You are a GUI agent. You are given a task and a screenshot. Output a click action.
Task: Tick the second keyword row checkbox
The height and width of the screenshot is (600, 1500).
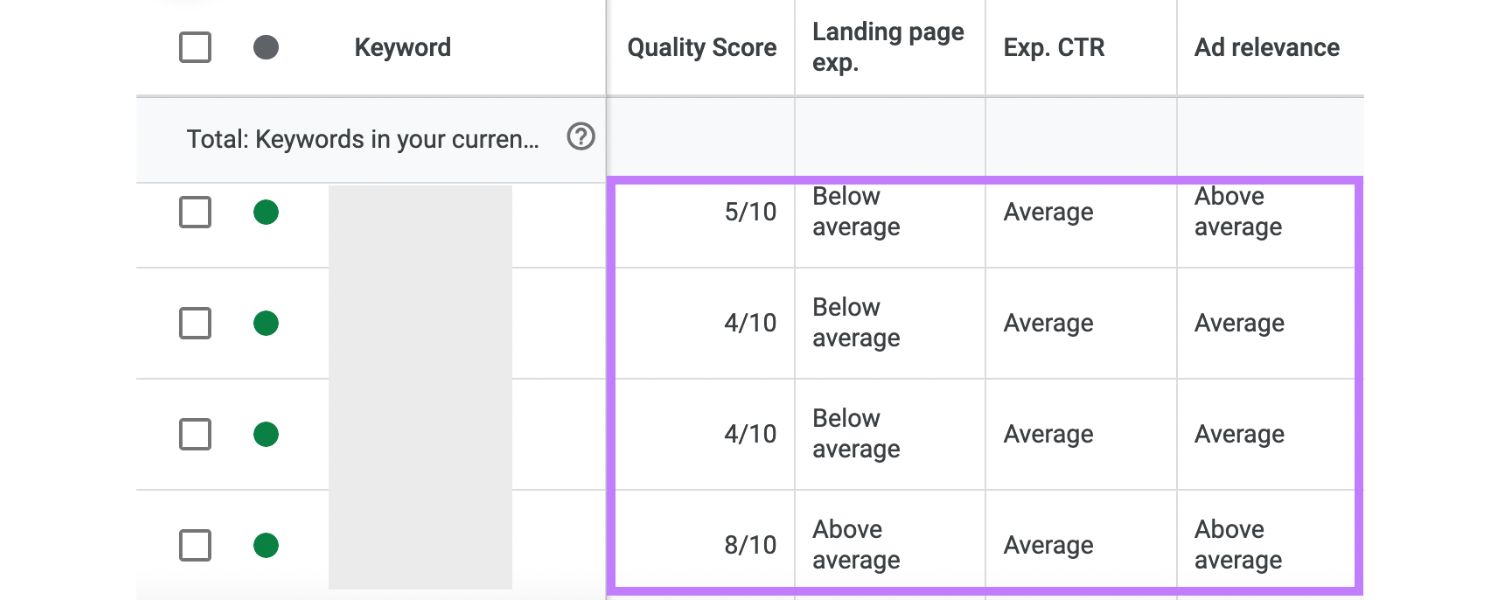click(x=195, y=323)
